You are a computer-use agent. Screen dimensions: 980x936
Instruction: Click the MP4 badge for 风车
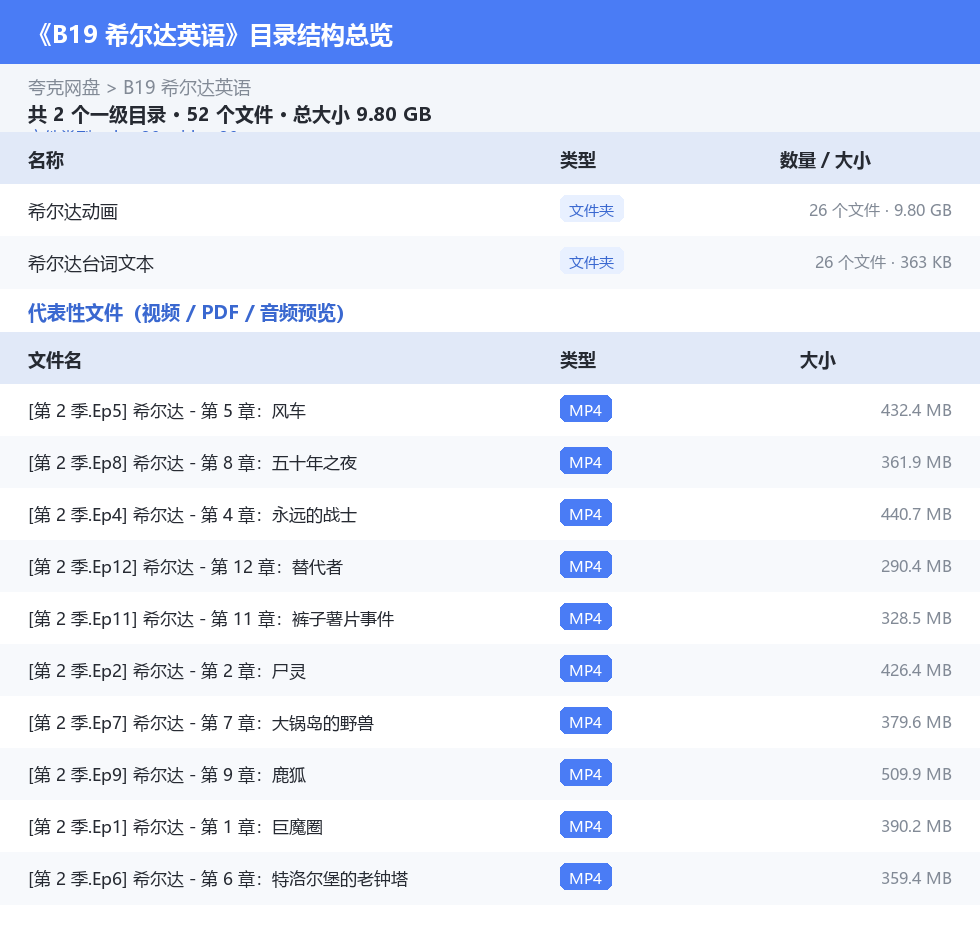(586, 409)
